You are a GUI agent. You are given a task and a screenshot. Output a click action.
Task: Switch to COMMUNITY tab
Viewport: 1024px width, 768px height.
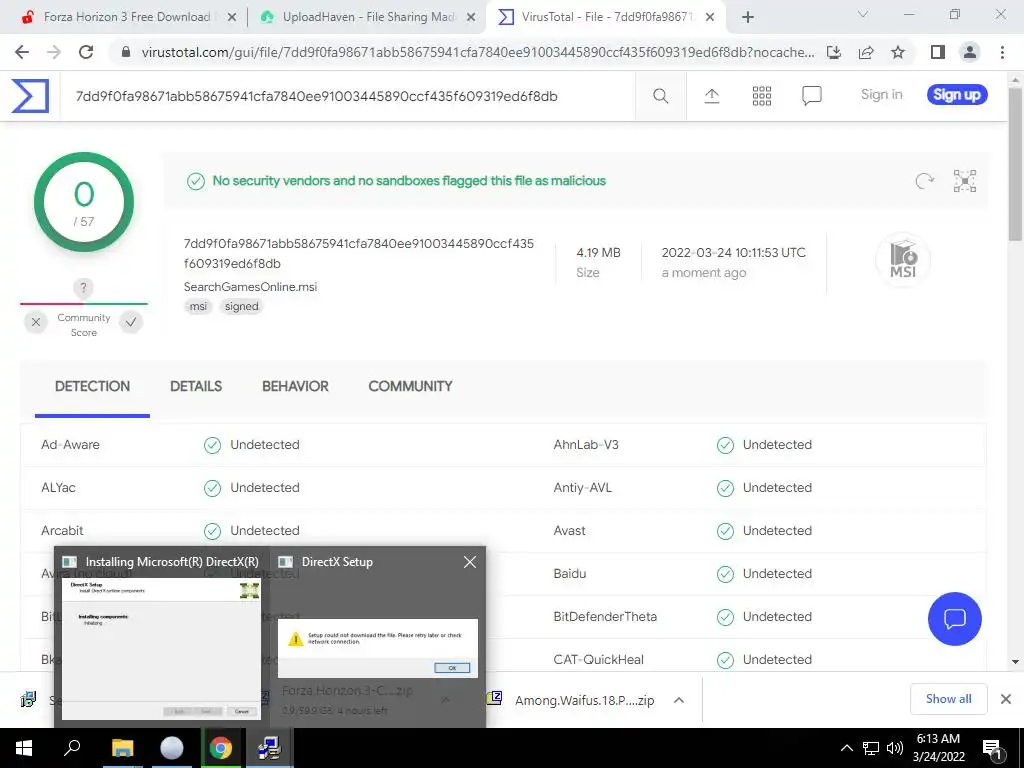click(x=410, y=386)
